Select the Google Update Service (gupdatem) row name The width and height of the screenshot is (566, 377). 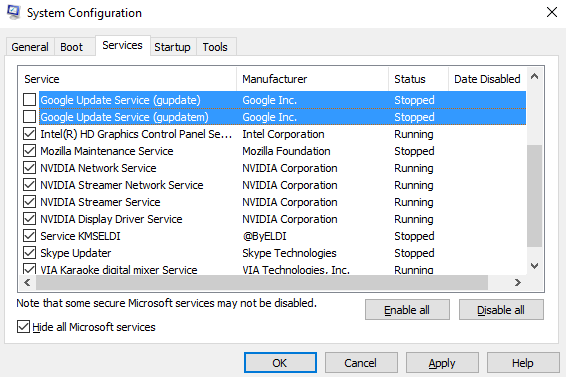tap(124, 117)
